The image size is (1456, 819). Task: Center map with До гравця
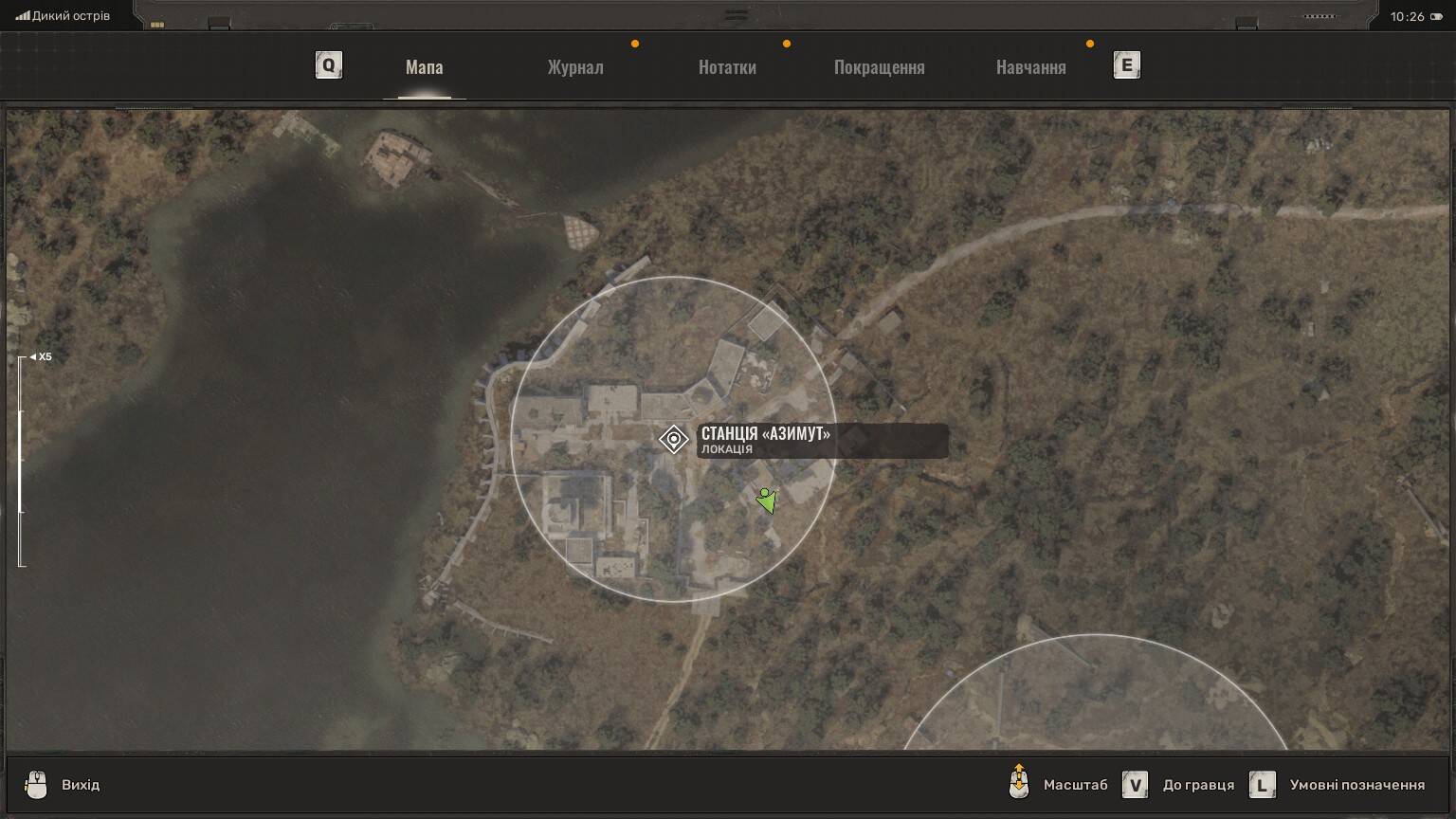click(1198, 785)
